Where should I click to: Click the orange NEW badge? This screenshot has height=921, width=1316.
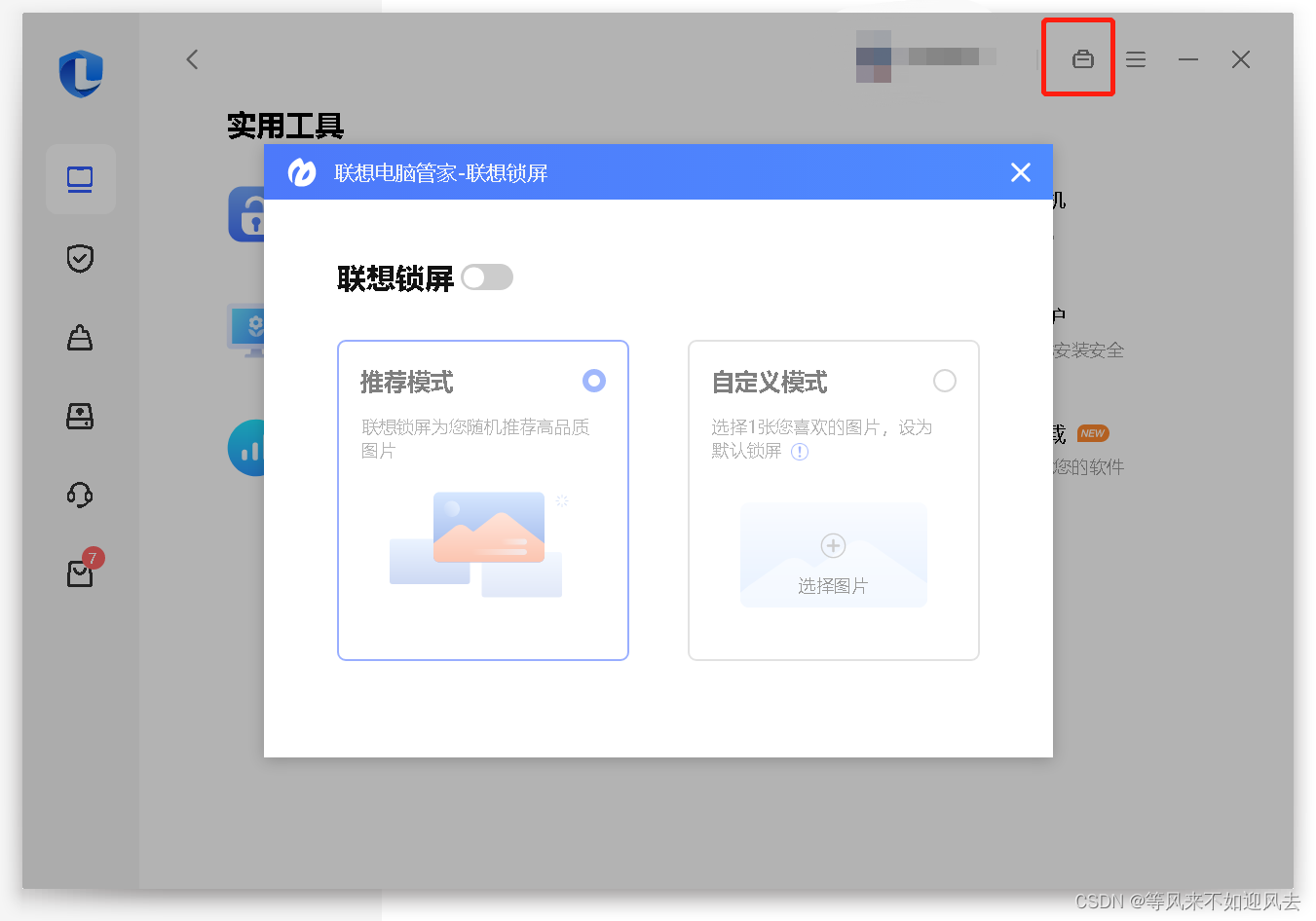click(1093, 433)
